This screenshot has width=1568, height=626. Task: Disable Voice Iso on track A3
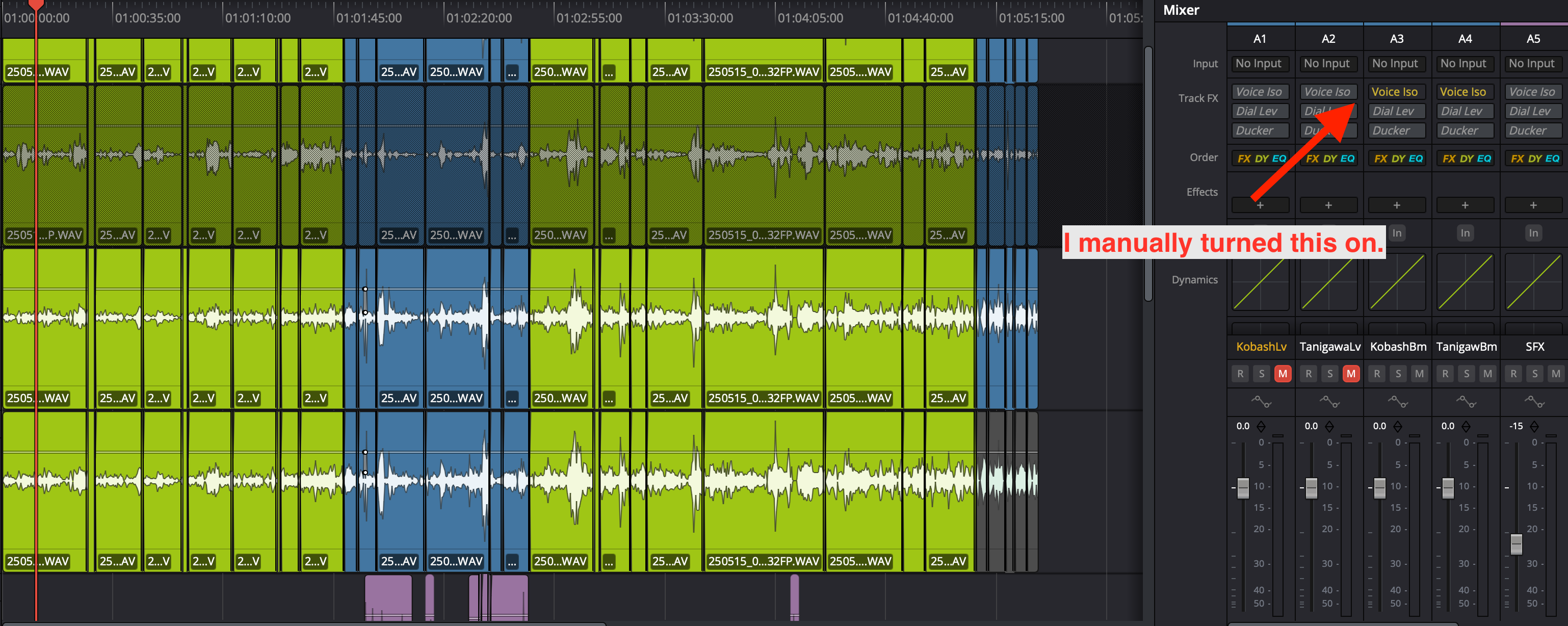coord(1396,92)
